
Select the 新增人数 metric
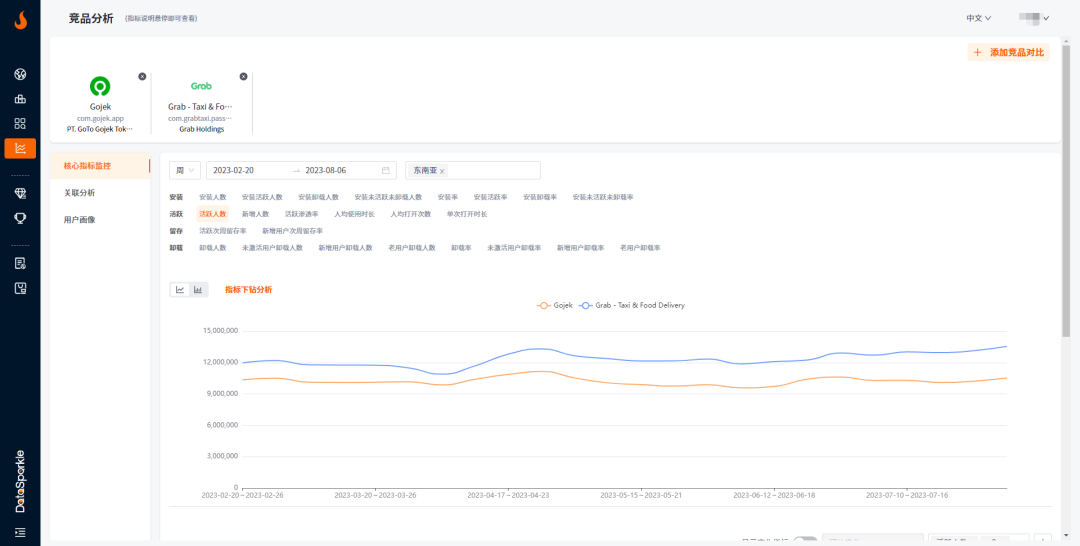coord(256,214)
